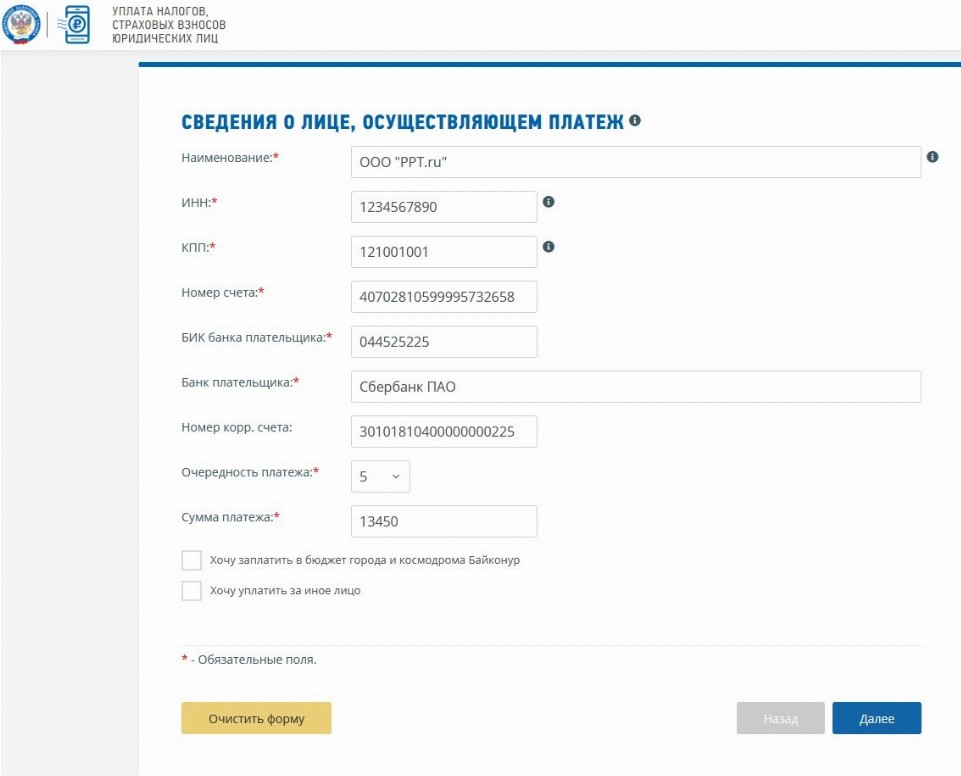The width and height of the screenshot is (961, 776).
Task: Click the Сумма платежа input field
Action: (x=444, y=522)
